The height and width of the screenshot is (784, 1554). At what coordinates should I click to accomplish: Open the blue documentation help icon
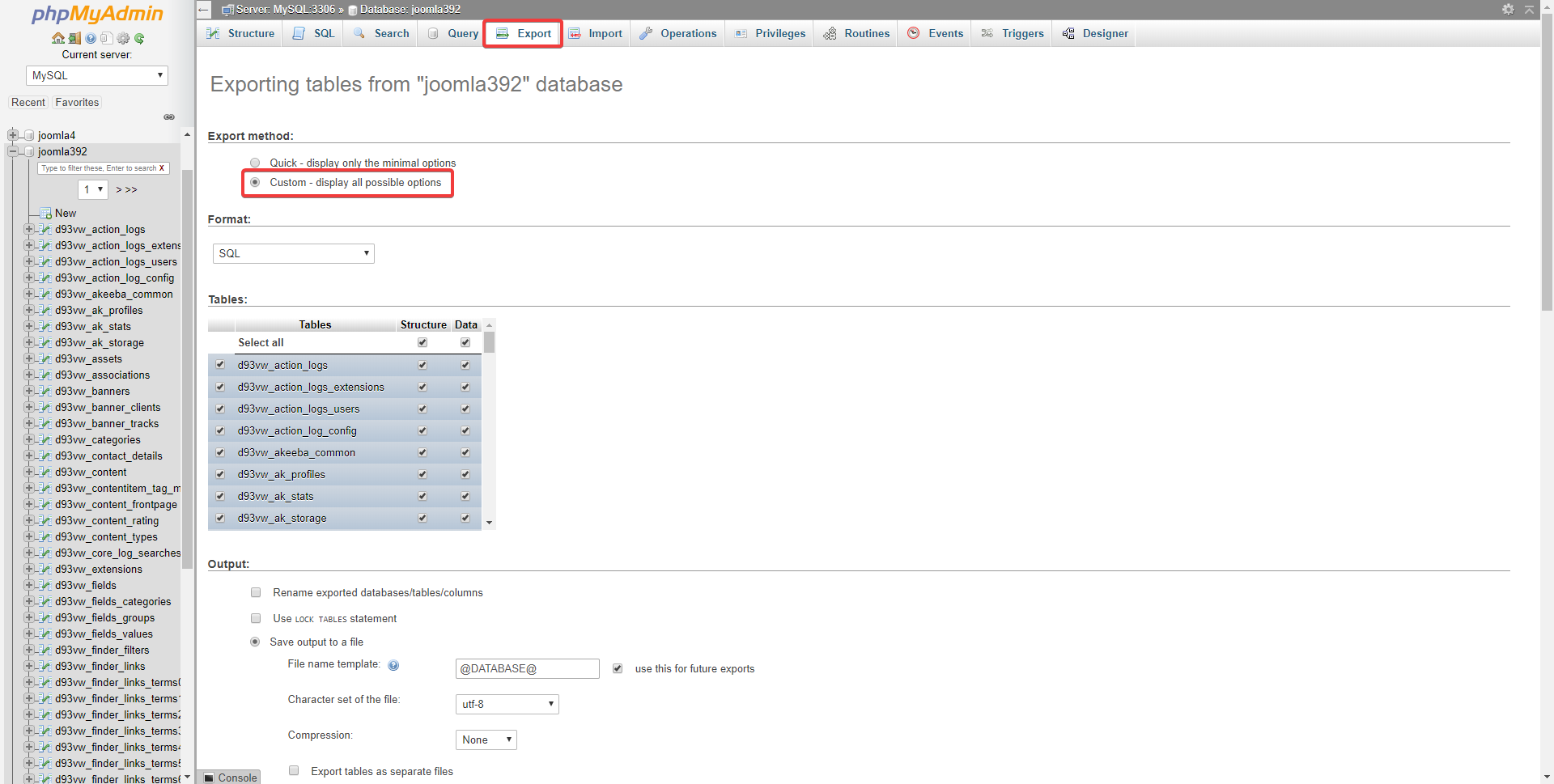click(x=91, y=38)
